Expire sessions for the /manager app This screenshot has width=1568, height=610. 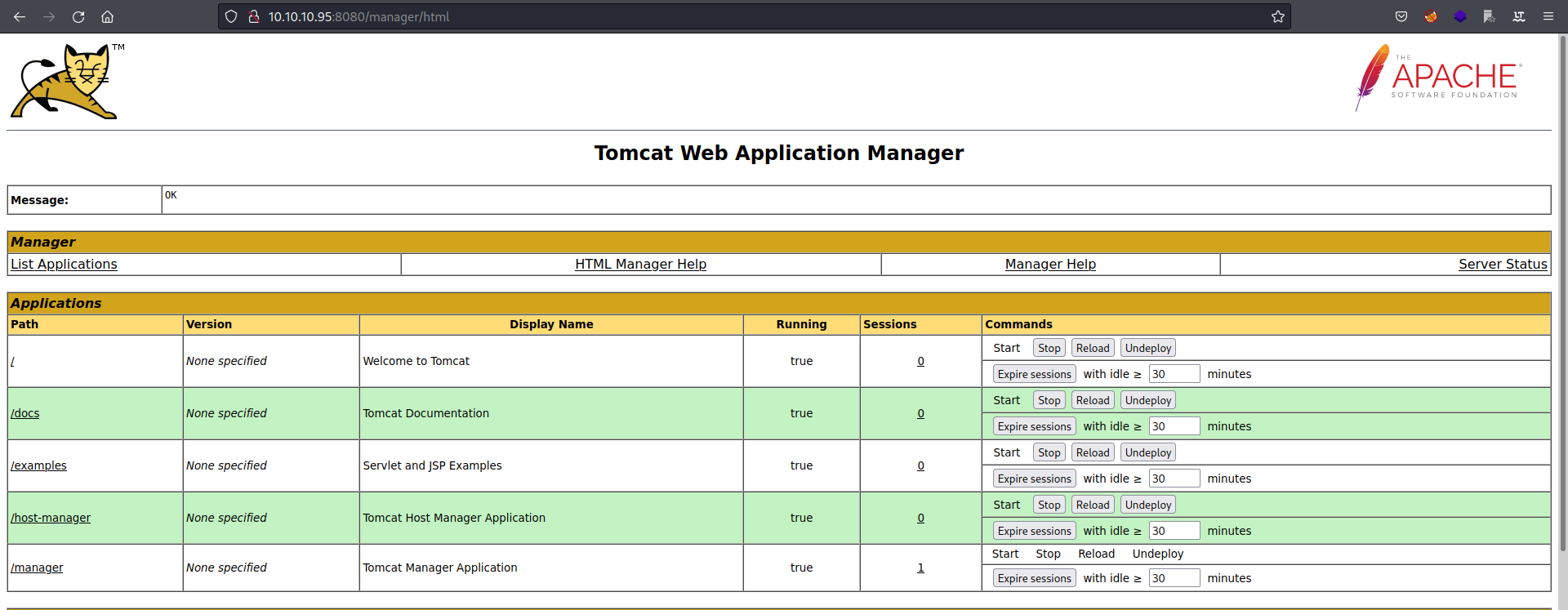coord(1034,578)
